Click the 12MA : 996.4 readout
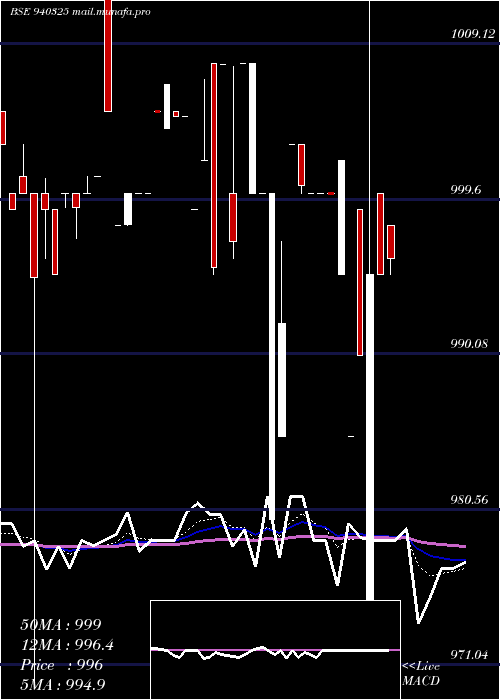500x700 pixels. [x=67, y=645]
